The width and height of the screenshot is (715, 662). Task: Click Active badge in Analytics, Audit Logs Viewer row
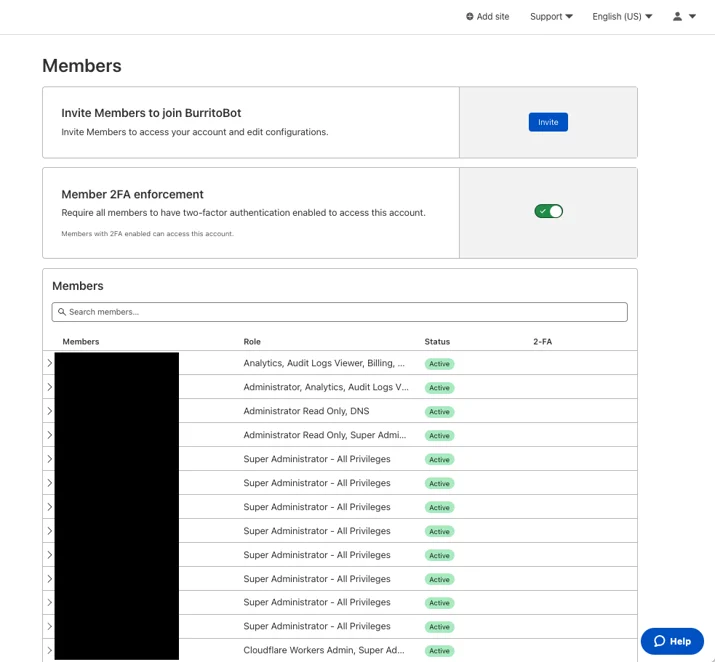click(x=439, y=364)
